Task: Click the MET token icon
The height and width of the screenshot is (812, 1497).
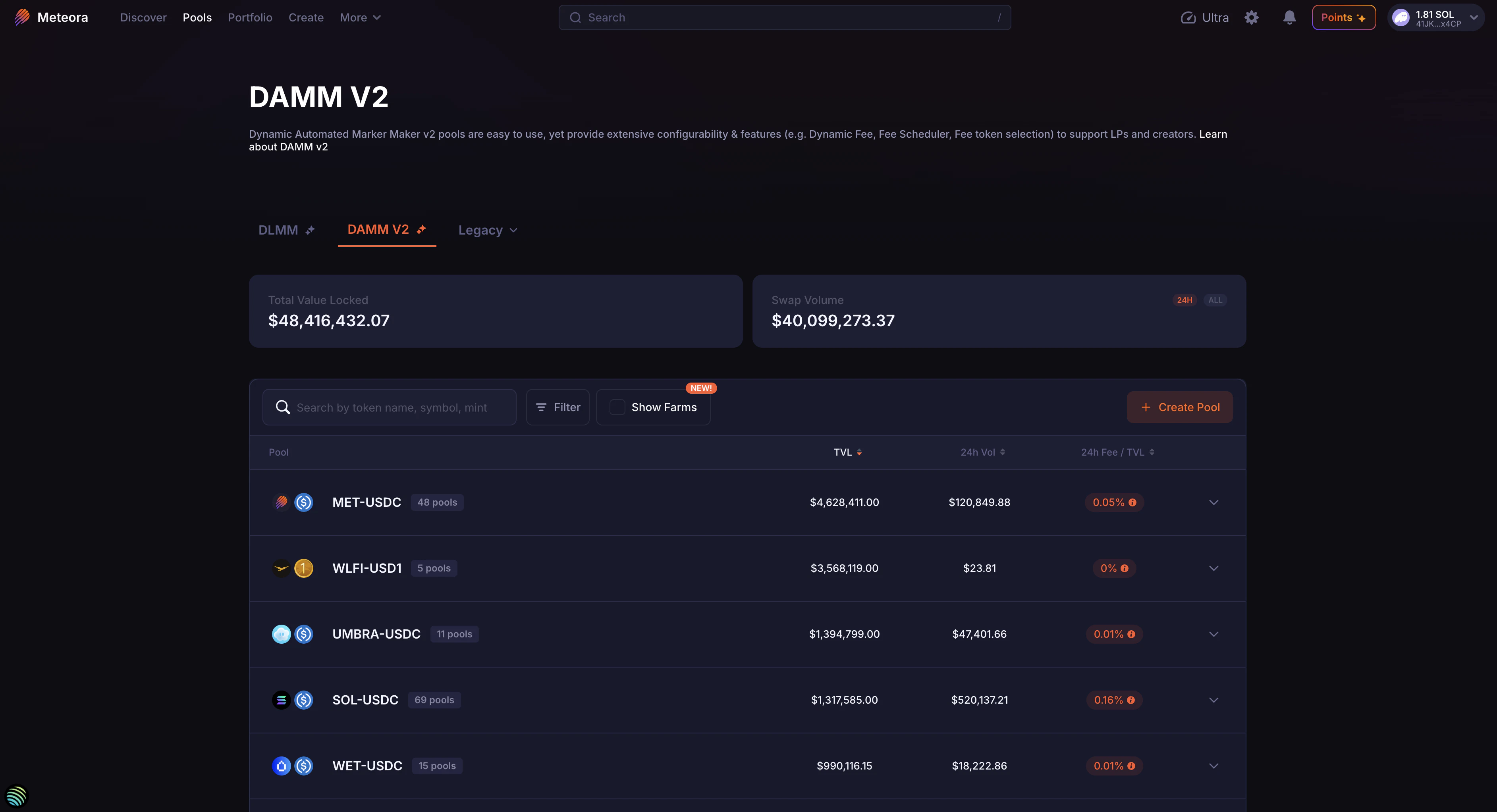Action: [281, 502]
